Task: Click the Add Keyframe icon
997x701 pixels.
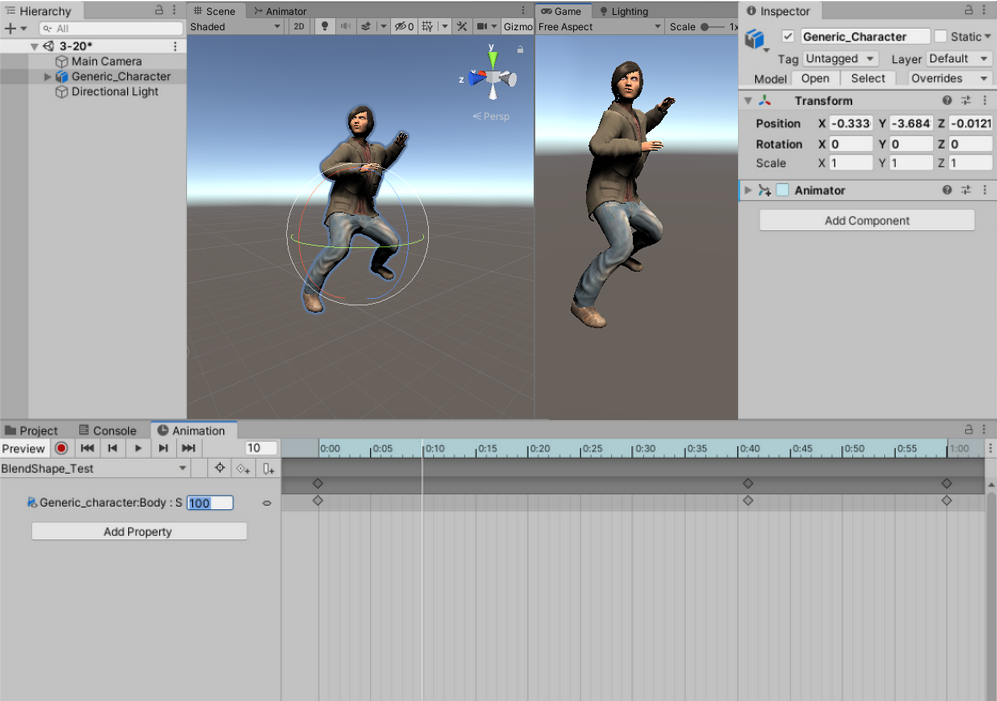Action: pyautogui.click(x=242, y=468)
